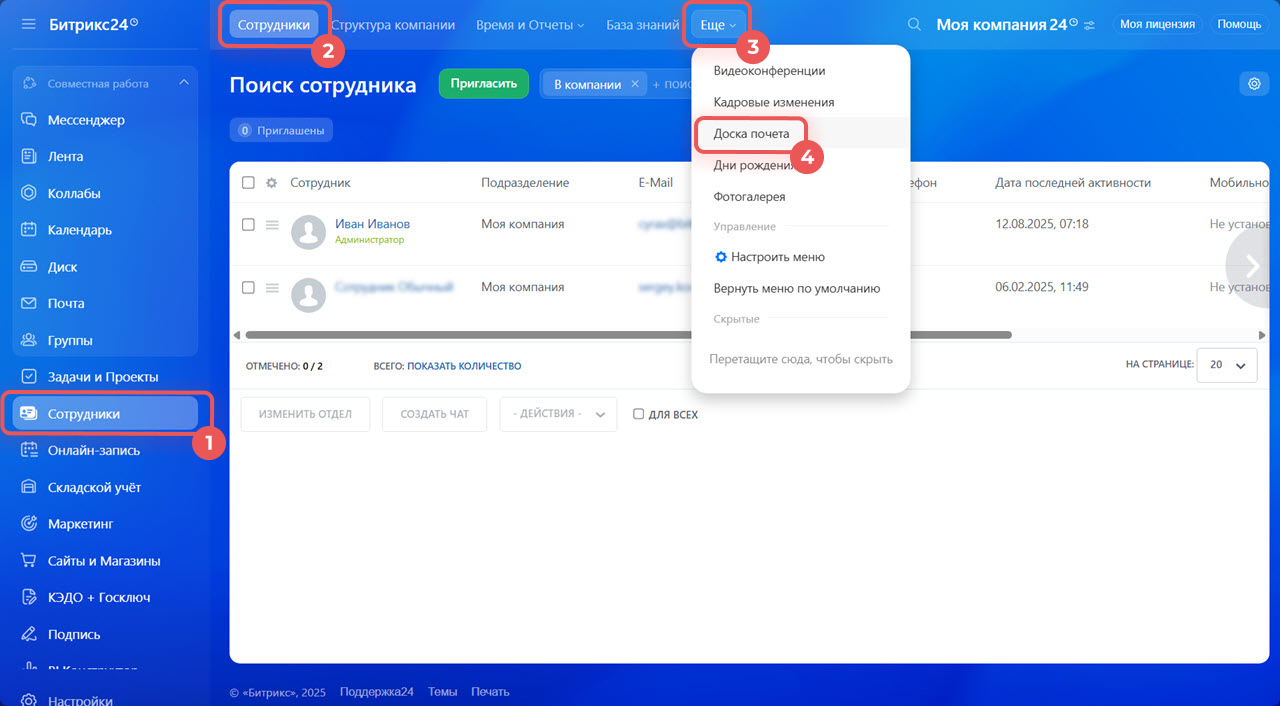Image resolution: width=1280 pixels, height=706 pixels.
Task: Click the Приглашены counter chip
Action: pyautogui.click(x=281, y=130)
